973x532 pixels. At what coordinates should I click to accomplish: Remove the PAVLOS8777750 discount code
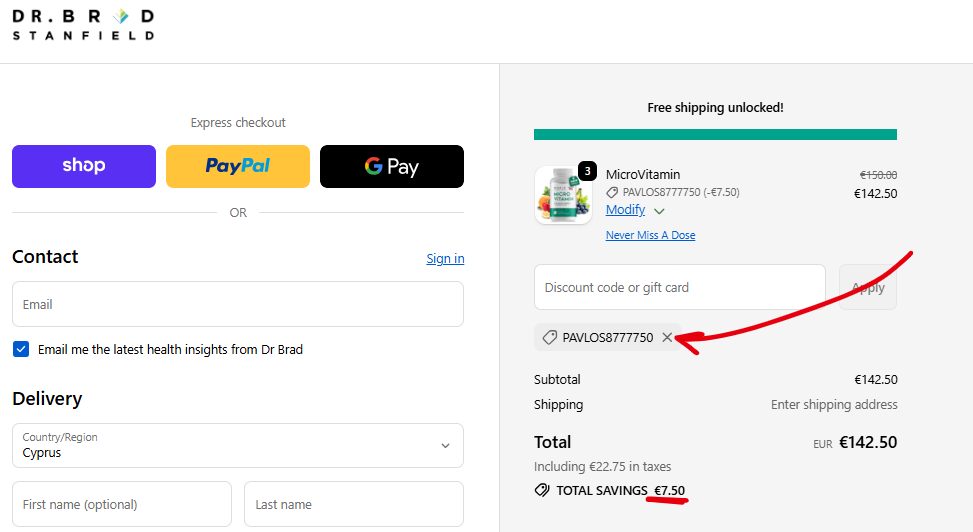tap(667, 338)
